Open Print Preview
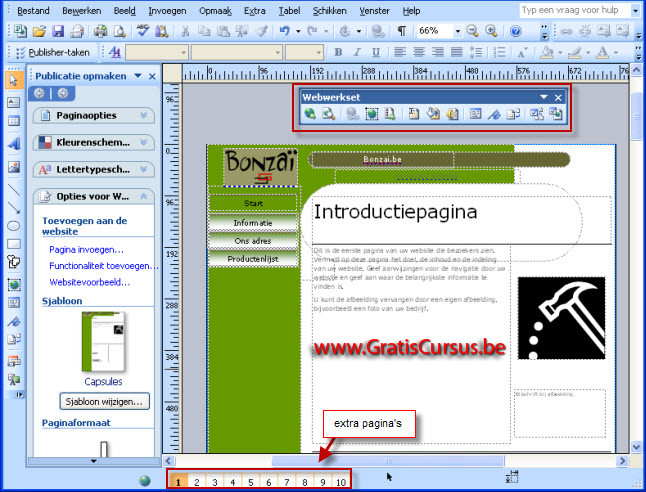The image size is (646, 492). [x=119, y=31]
